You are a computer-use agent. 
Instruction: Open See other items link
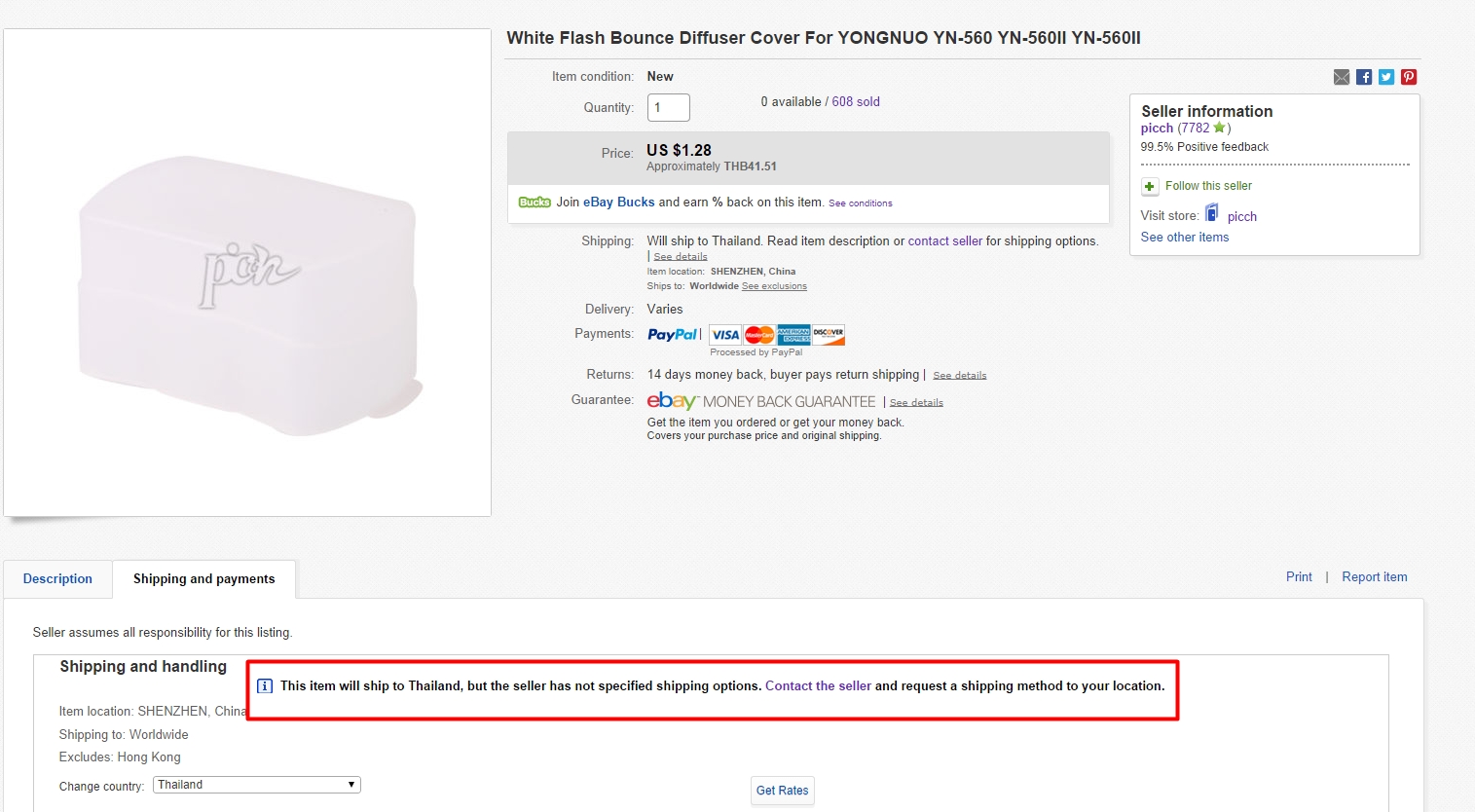click(1184, 237)
